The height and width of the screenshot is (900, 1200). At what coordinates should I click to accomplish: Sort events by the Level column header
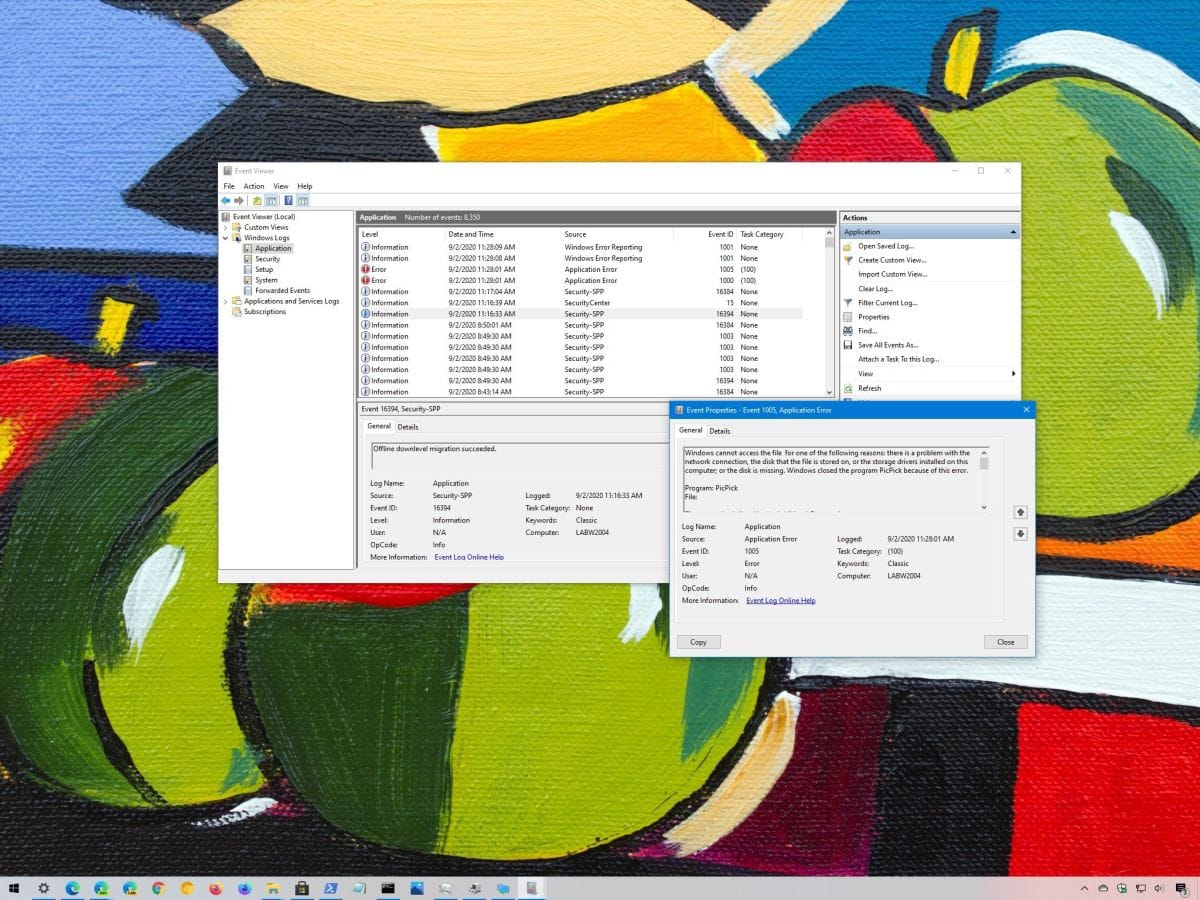click(x=402, y=234)
